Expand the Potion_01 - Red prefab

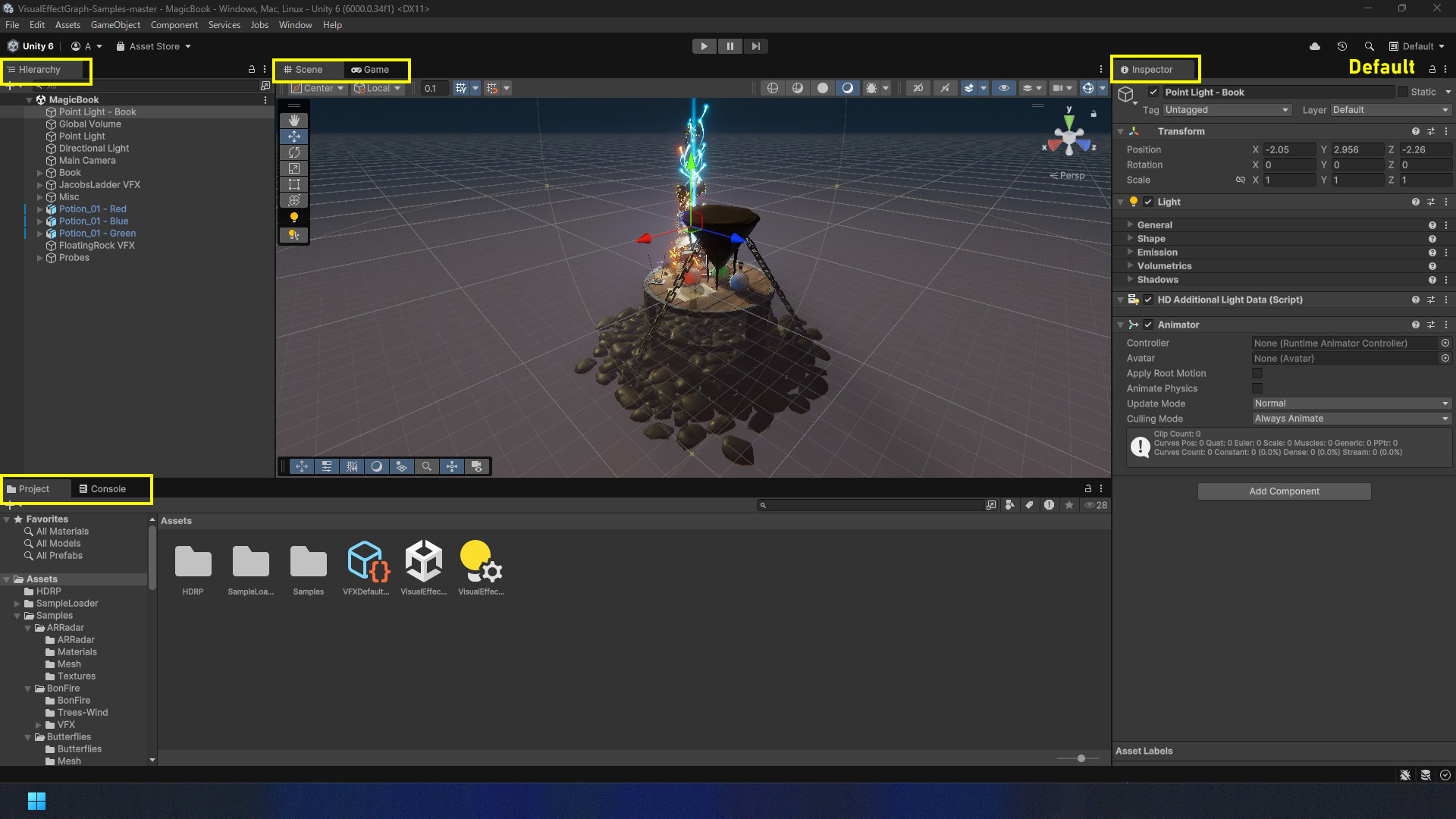click(40, 209)
